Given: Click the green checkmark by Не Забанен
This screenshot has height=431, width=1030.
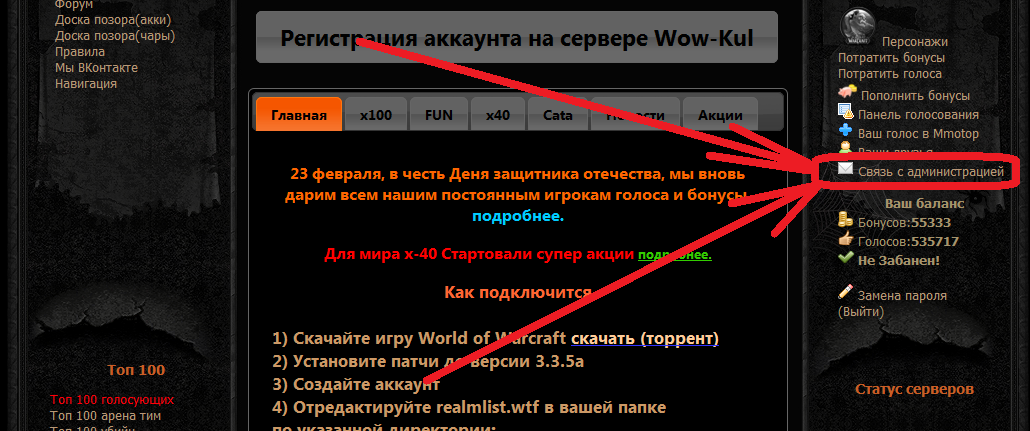Looking at the screenshot, I should (845, 258).
